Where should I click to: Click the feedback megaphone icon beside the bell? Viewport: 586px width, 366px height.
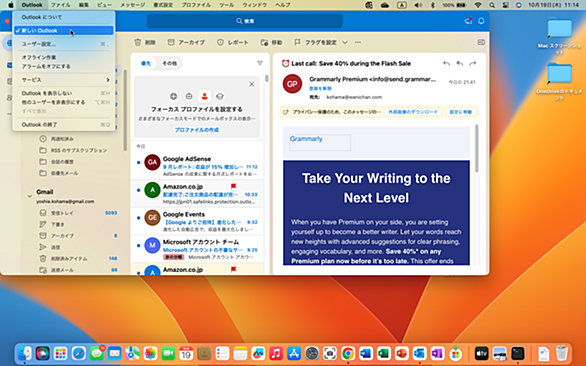coord(468,21)
